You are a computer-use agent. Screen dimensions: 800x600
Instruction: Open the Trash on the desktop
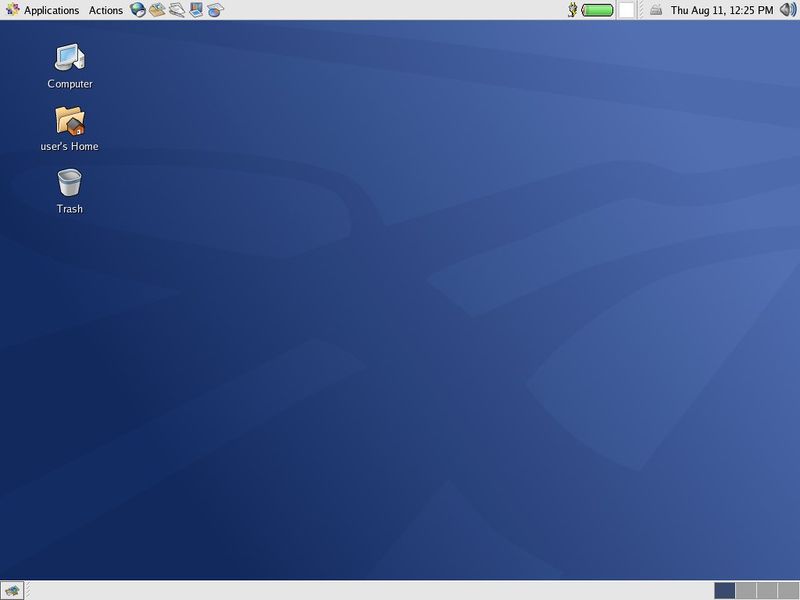pos(67,190)
